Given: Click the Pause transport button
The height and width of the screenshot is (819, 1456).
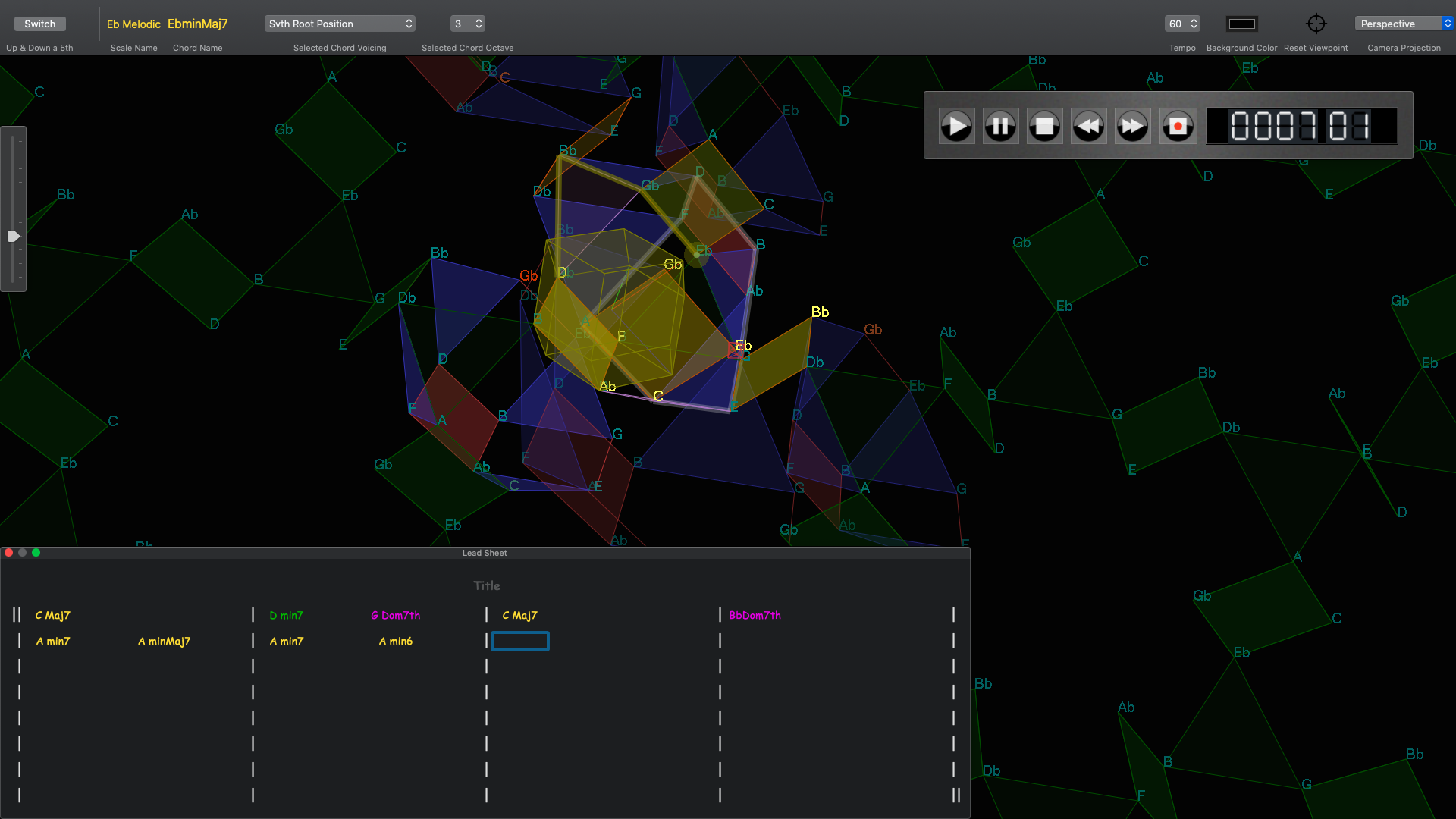Looking at the screenshot, I should click(x=1000, y=127).
